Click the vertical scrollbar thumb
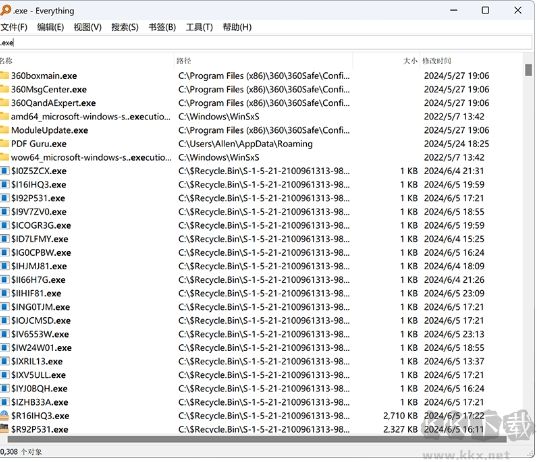This screenshot has height=462, width=537. (x=528, y=70)
